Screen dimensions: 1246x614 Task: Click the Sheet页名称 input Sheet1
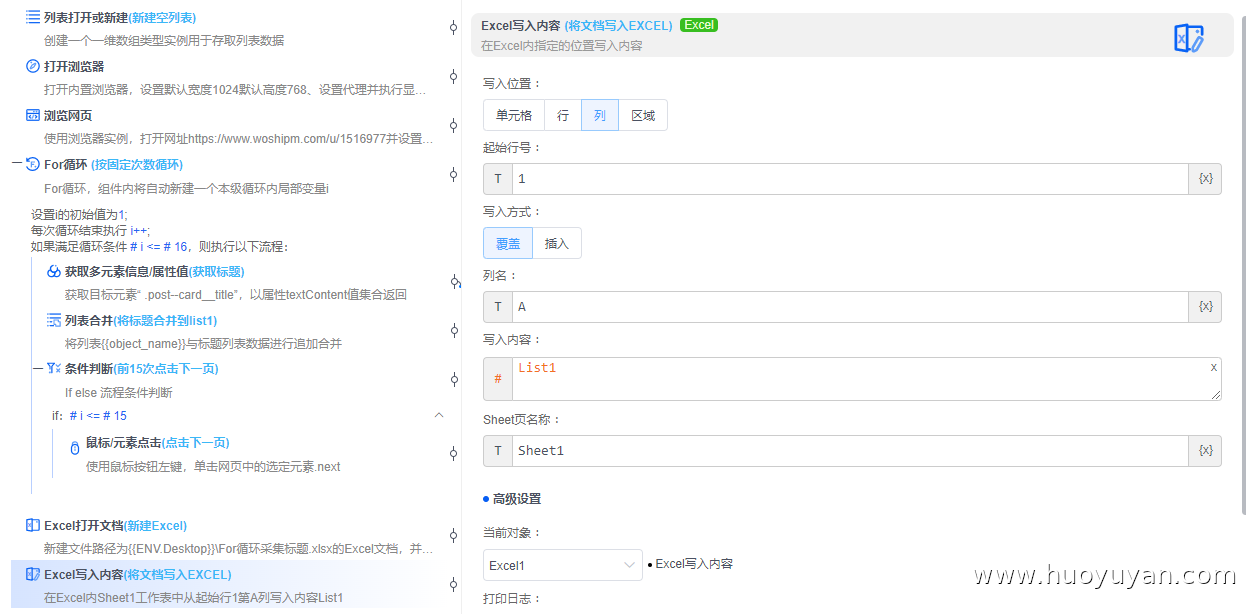point(850,451)
